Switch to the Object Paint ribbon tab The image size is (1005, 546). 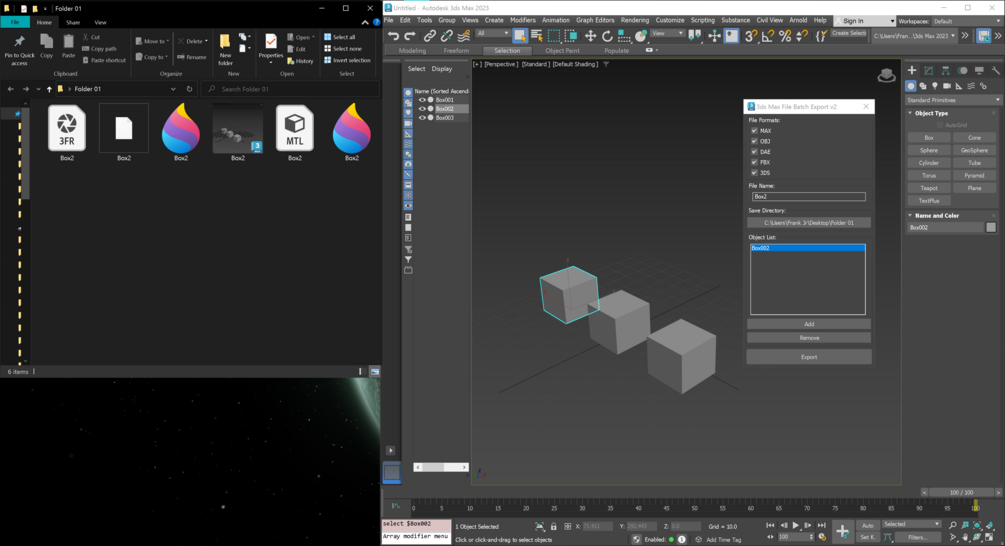point(562,51)
